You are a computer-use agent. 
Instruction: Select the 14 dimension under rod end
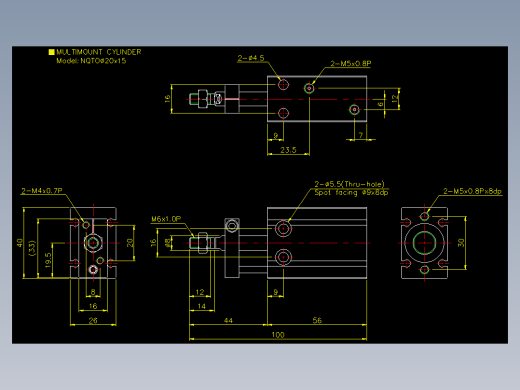coord(202,306)
